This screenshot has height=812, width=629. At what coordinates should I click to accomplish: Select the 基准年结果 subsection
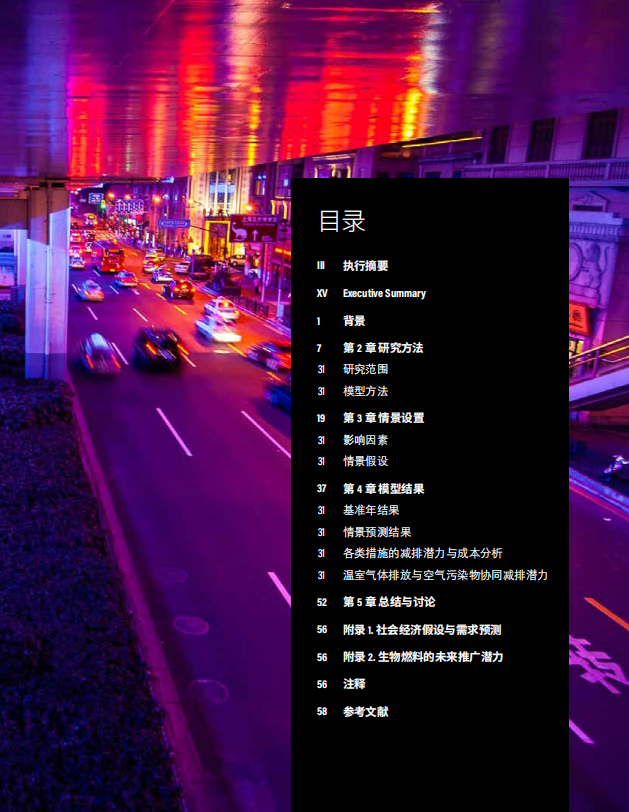coord(371,510)
